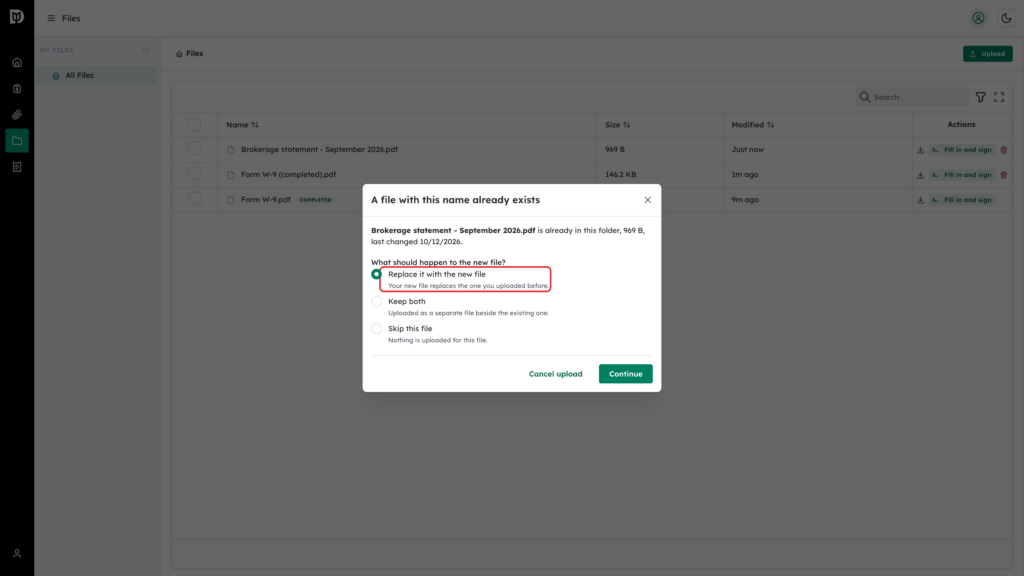The image size is (1024, 576).
Task: Open the 'Form W-9 (completed).pdf' file name
Action: (x=289, y=174)
